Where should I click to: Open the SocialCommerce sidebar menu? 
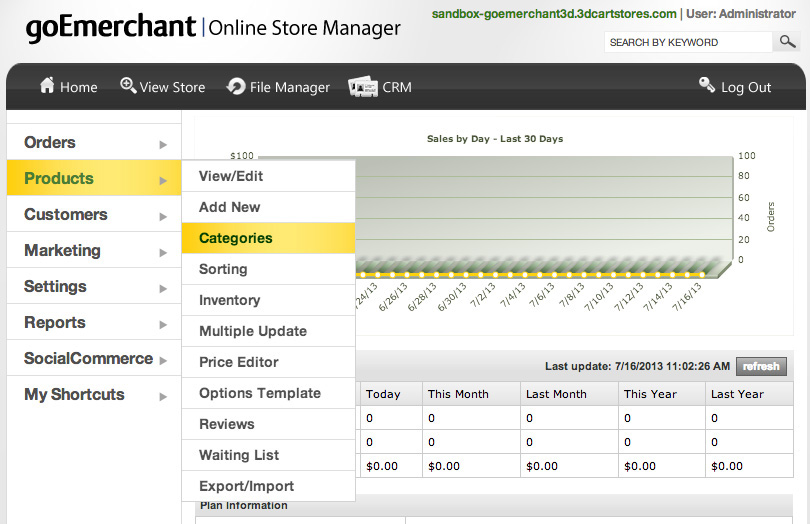[x=94, y=358]
